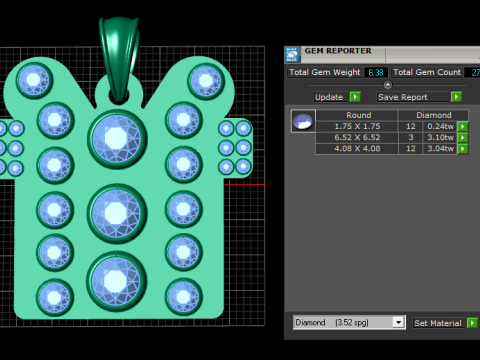
Task: Select the top-right corner gem on pendant
Action: tap(206, 81)
